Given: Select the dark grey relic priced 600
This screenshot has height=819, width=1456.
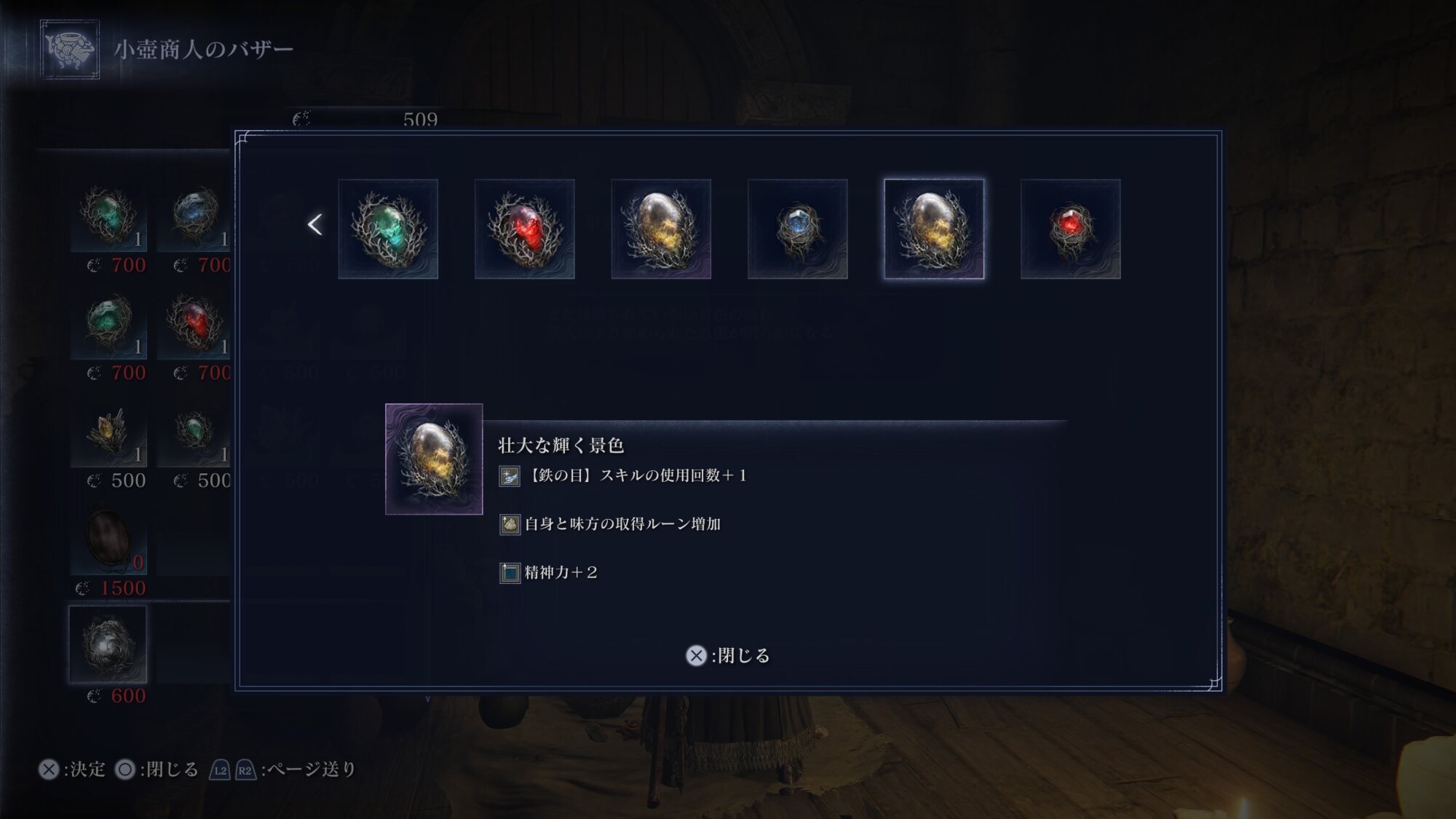Looking at the screenshot, I should 108,645.
